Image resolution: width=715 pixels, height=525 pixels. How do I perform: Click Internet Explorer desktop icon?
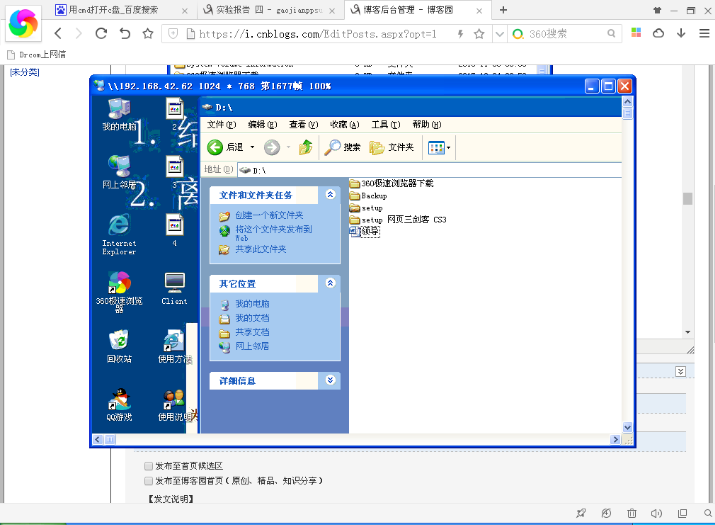pyautogui.click(x=119, y=234)
